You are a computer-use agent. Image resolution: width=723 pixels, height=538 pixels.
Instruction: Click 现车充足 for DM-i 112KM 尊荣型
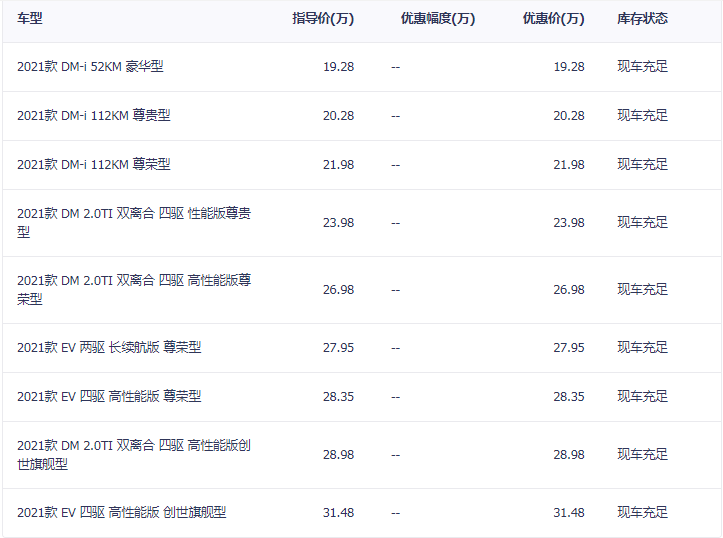642,165
